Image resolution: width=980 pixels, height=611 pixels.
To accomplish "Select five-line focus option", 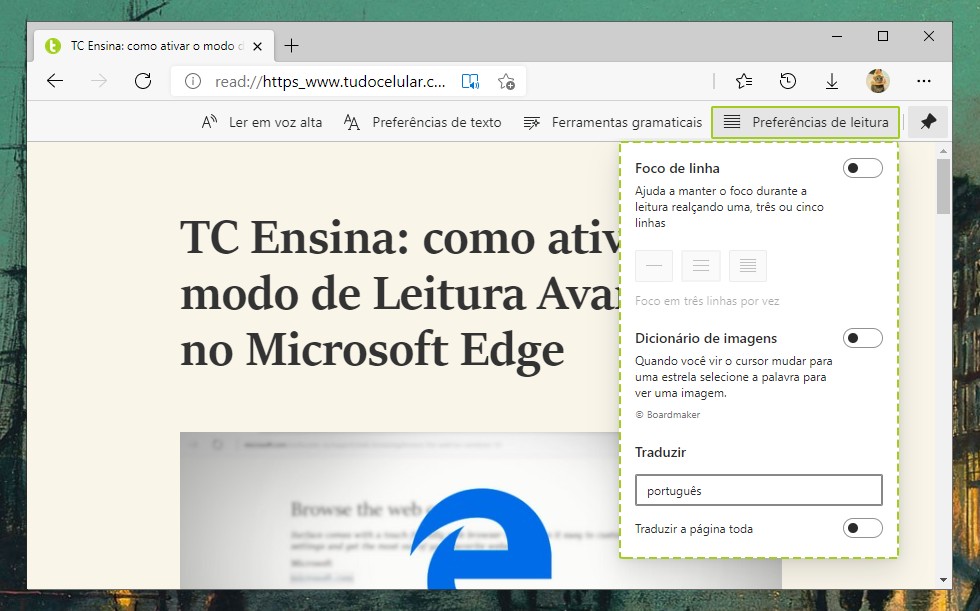I will [x=748, y=266].
